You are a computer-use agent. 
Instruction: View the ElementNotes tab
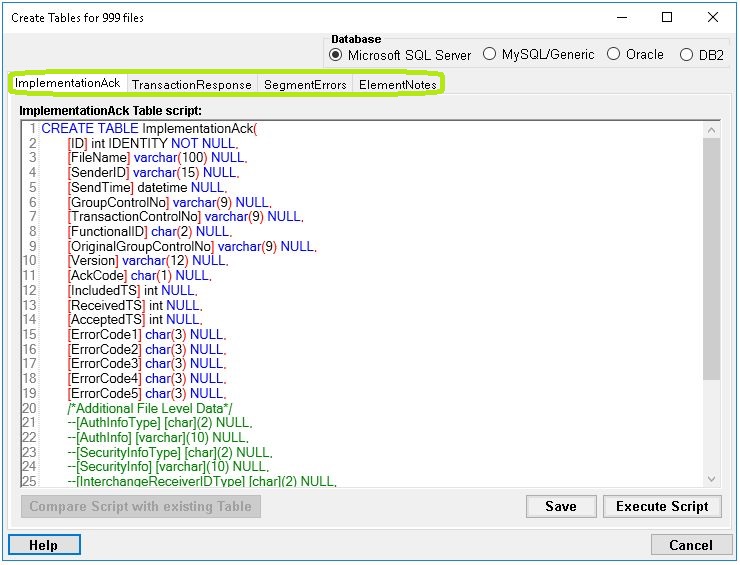(x=397, y=84)
